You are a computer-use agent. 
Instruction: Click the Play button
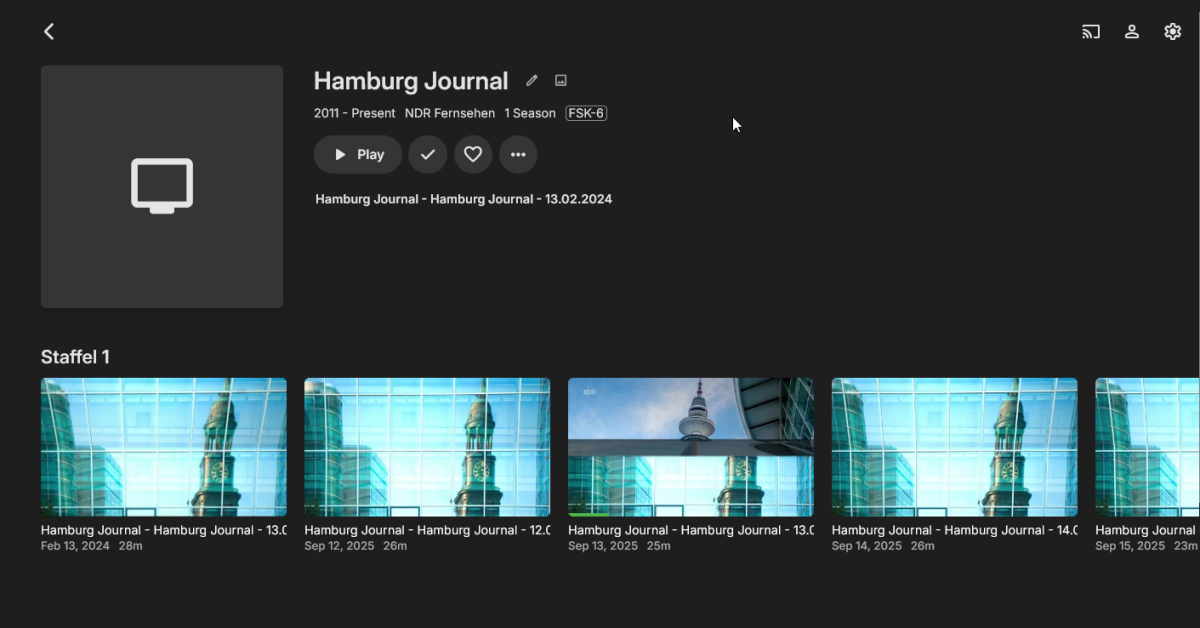pos(358,155)
